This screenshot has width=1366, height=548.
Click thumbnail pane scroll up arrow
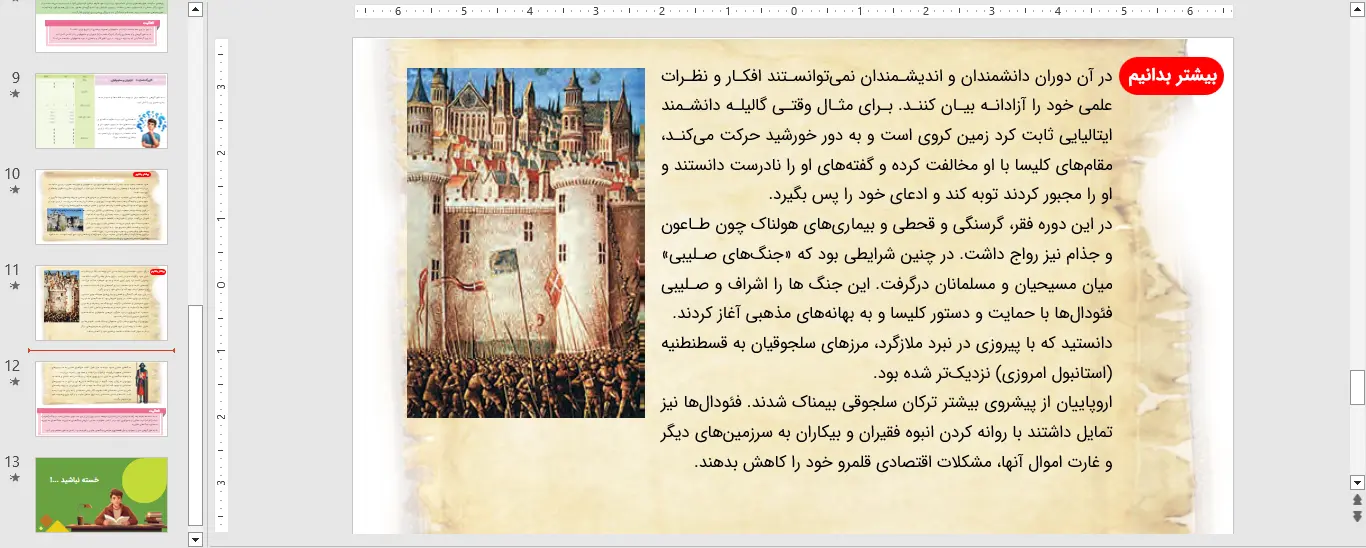196,10
